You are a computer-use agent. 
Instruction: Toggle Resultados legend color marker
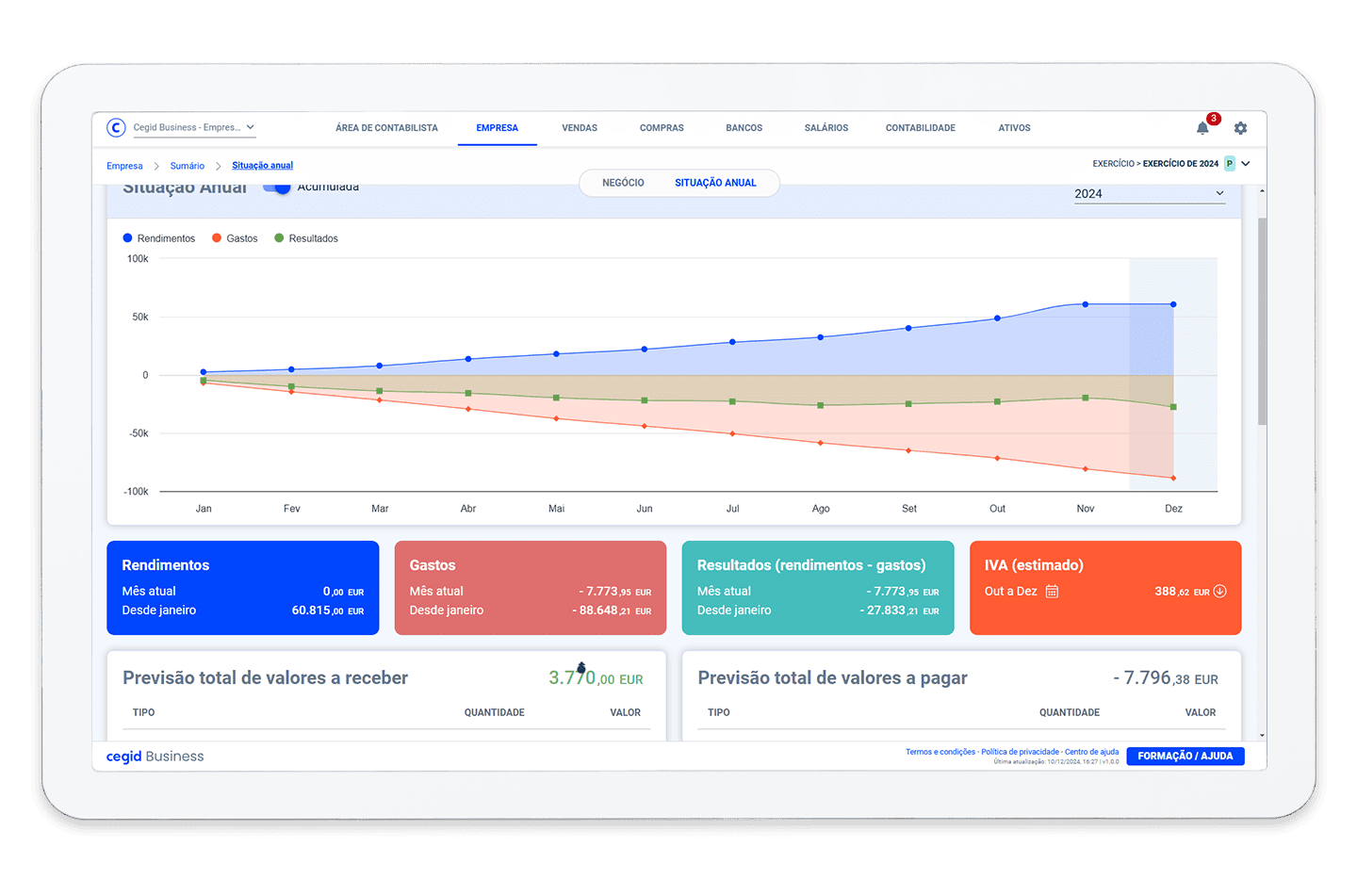coord(279,238)
